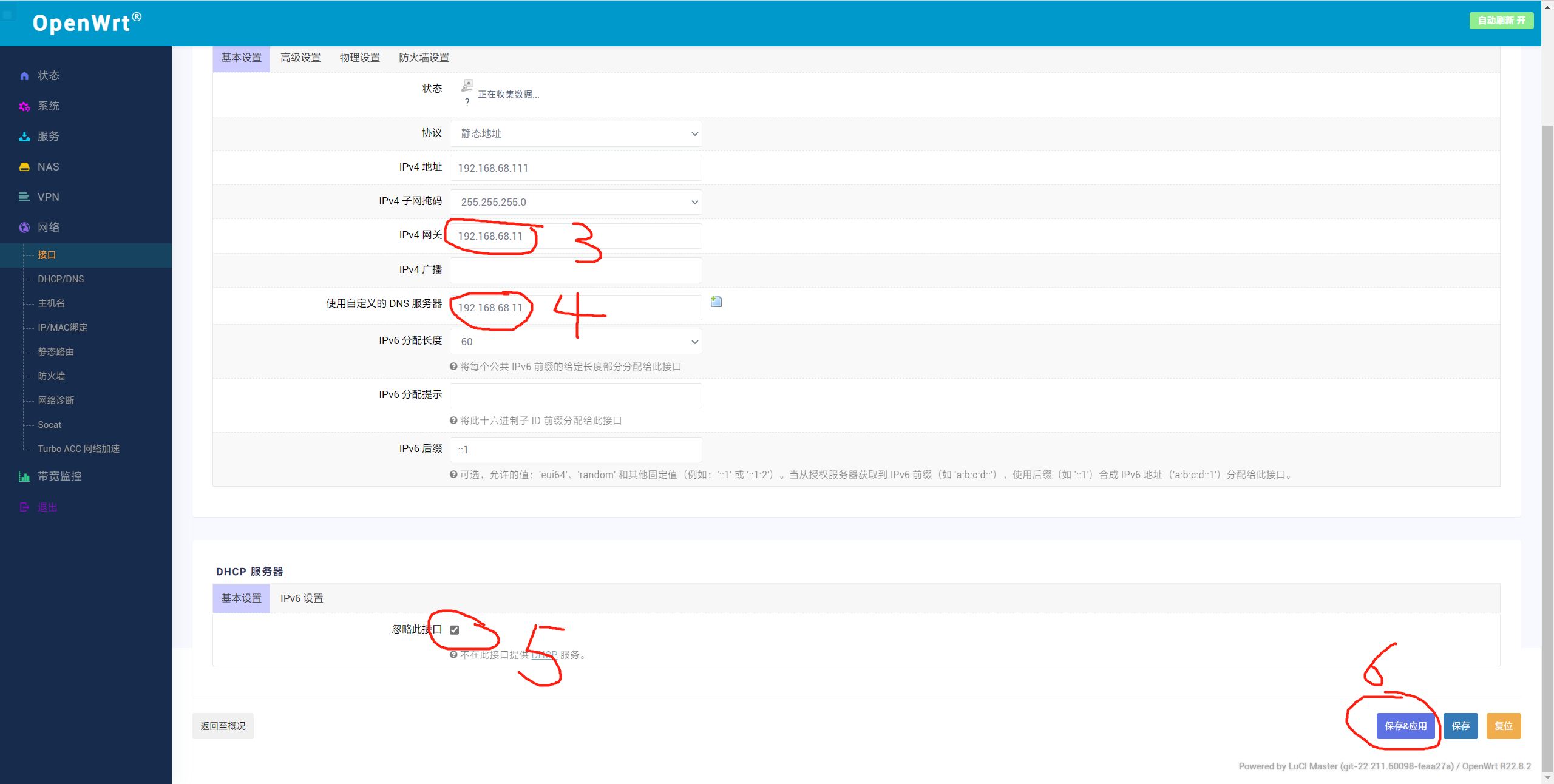
Task: Open the 协议 protocol dropdown
Action: click(575, 133)
